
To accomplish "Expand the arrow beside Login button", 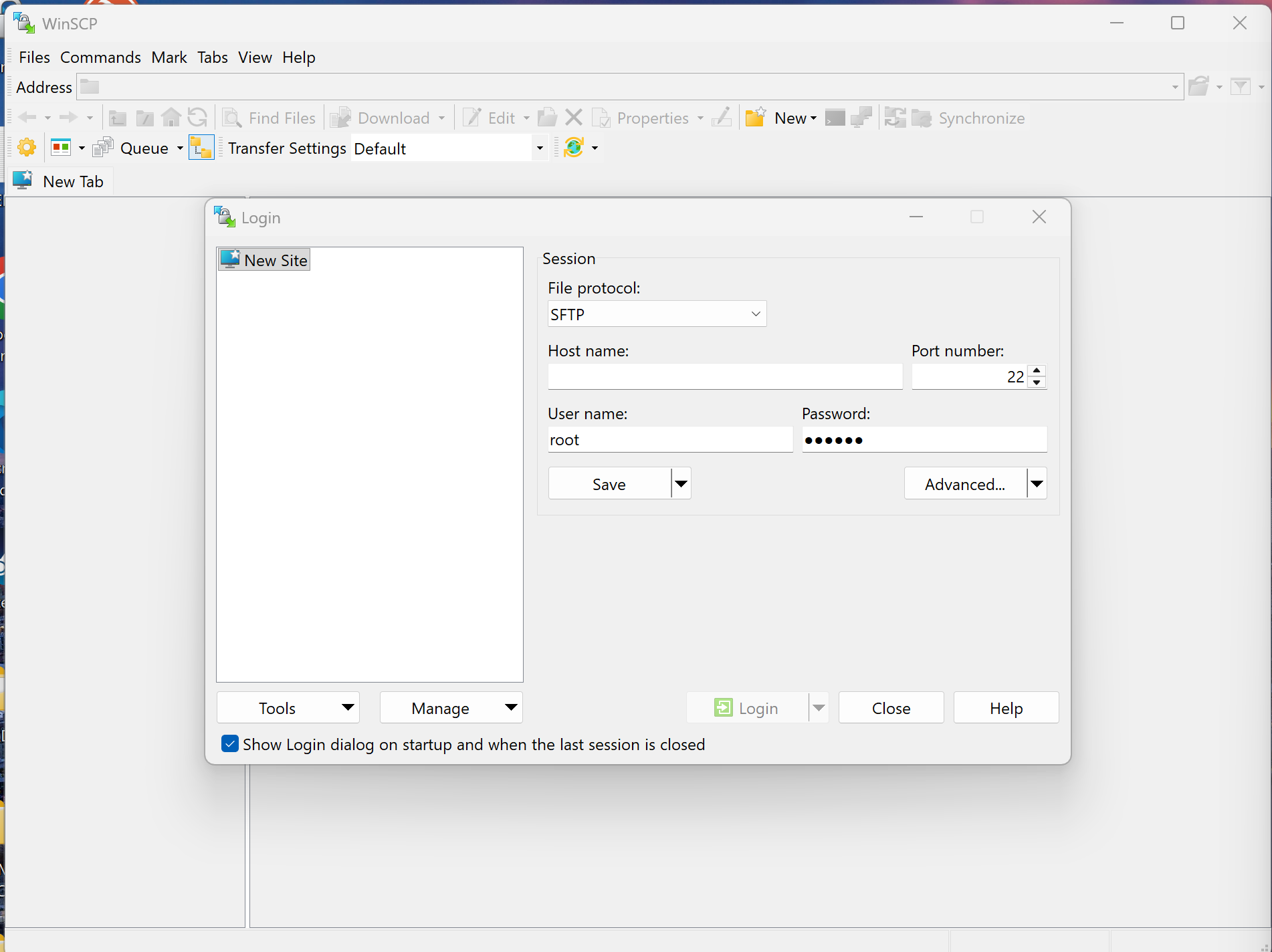I will point(819,707).
